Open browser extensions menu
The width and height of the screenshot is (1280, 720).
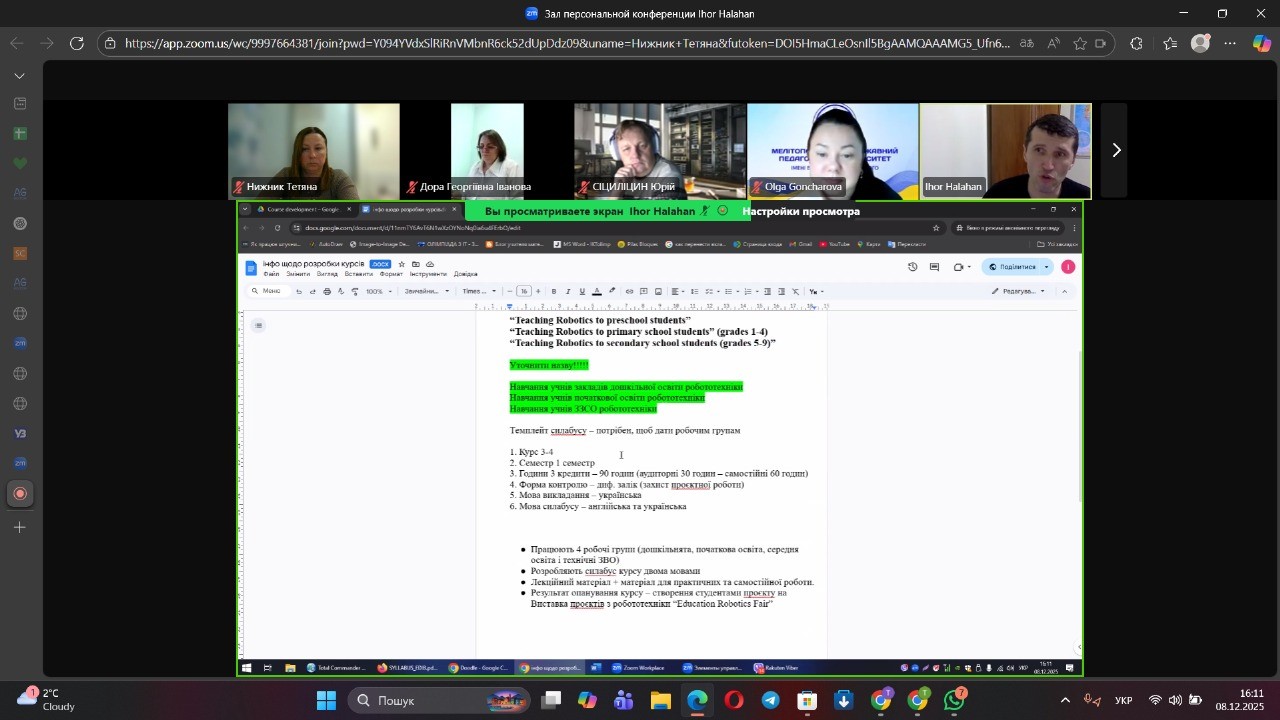click(1136, 43)
